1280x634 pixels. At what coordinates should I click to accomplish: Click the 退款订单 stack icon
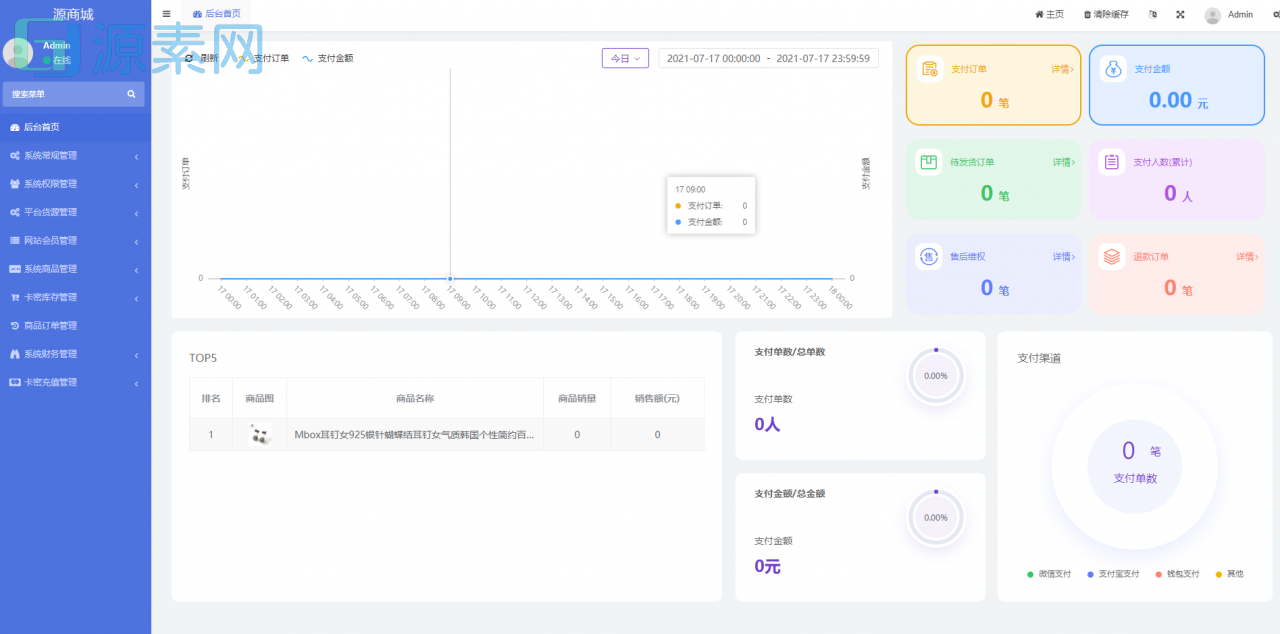pyautogui.click(x=1112, y=257)
